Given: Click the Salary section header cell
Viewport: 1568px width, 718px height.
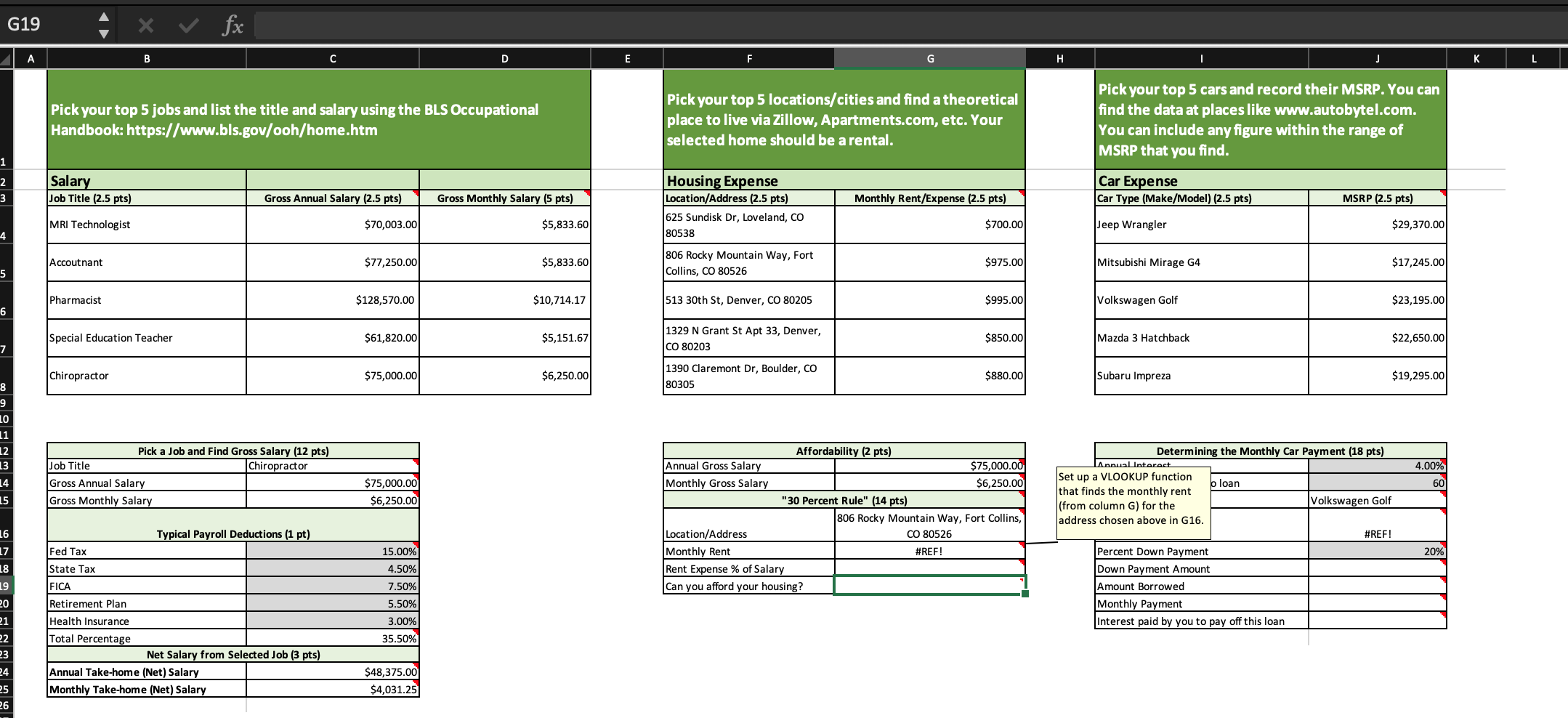Looking at the screenshot, I should pos(147,181).
